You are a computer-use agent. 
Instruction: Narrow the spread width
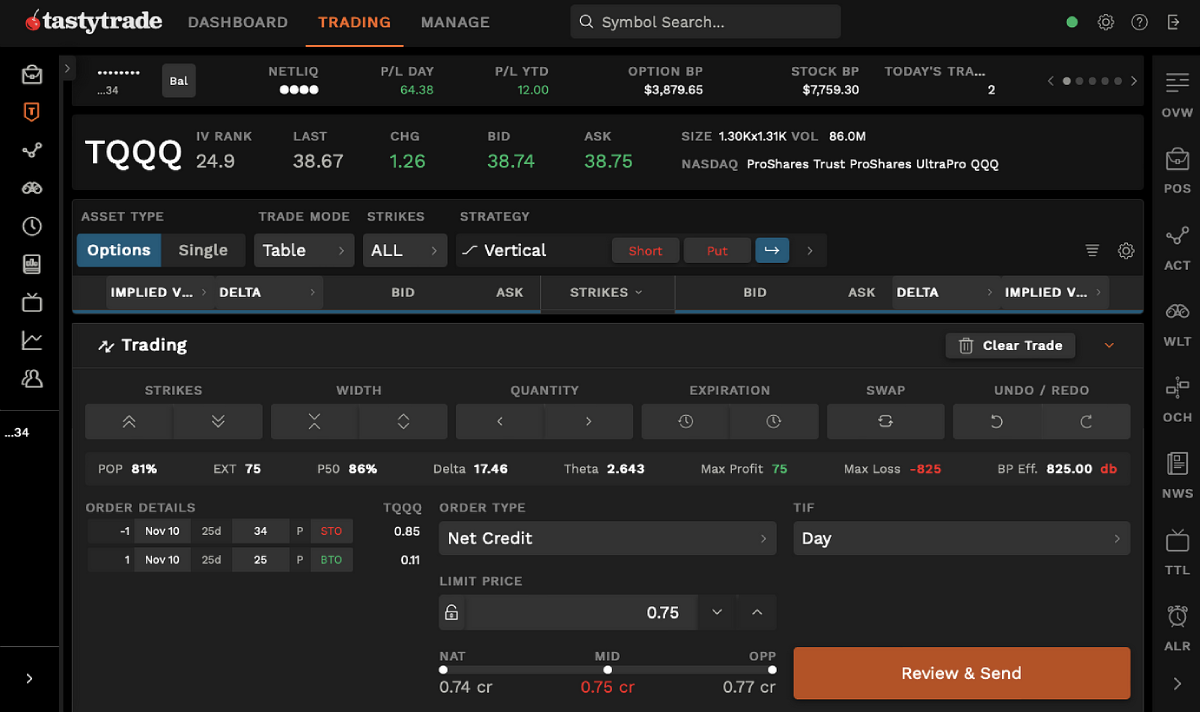(x=314, y=422)
